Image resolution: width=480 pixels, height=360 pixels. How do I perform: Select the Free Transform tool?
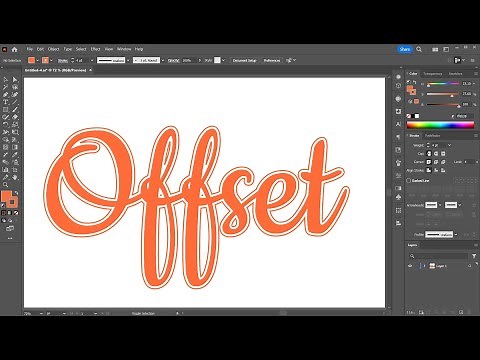pyautogui.click(x=15, y=132)
